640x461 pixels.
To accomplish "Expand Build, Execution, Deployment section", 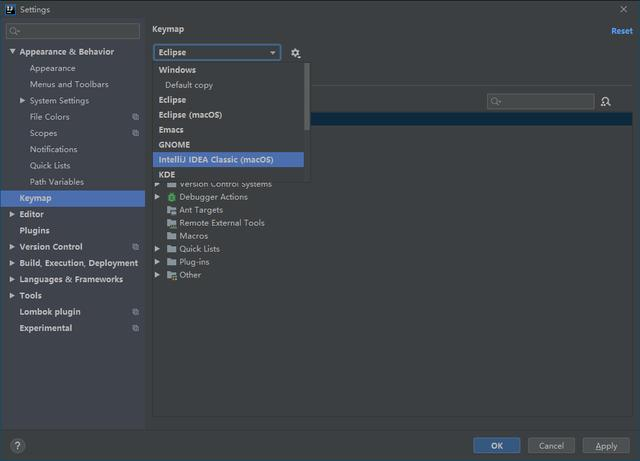I will click(12, 263).
